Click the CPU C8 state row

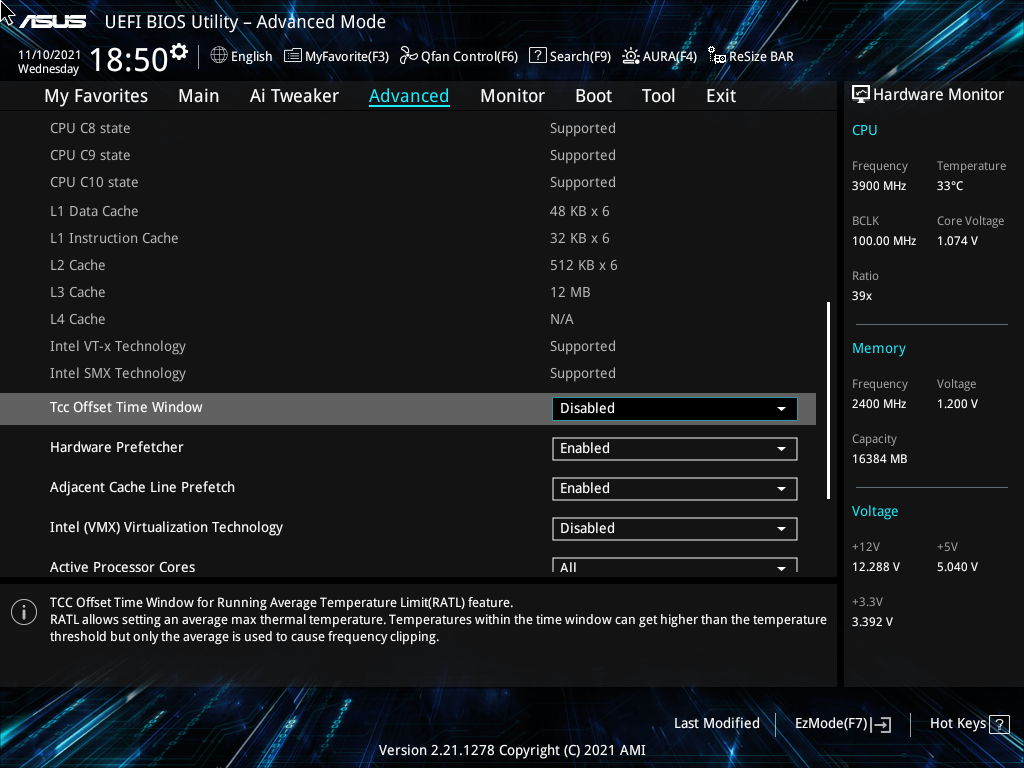[408, 129]
